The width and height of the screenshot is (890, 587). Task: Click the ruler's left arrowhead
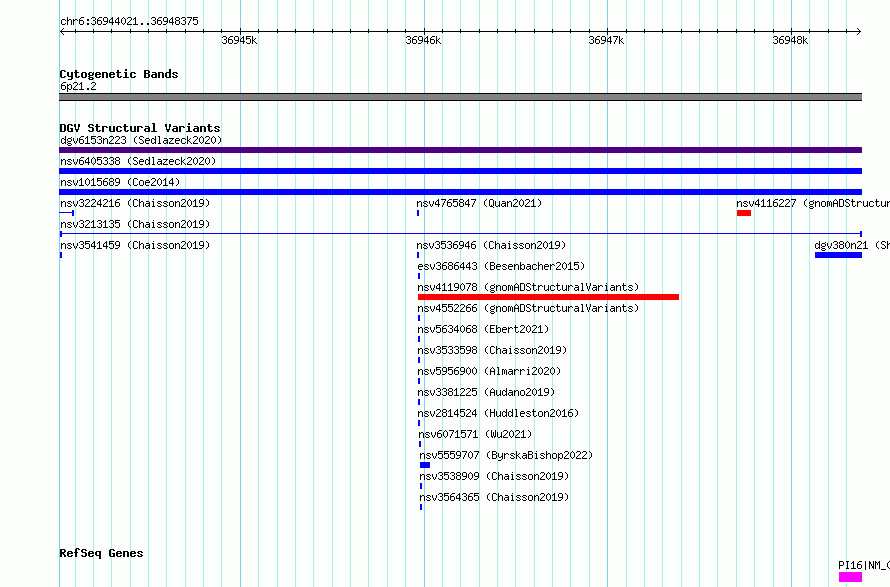coord(62,32)
